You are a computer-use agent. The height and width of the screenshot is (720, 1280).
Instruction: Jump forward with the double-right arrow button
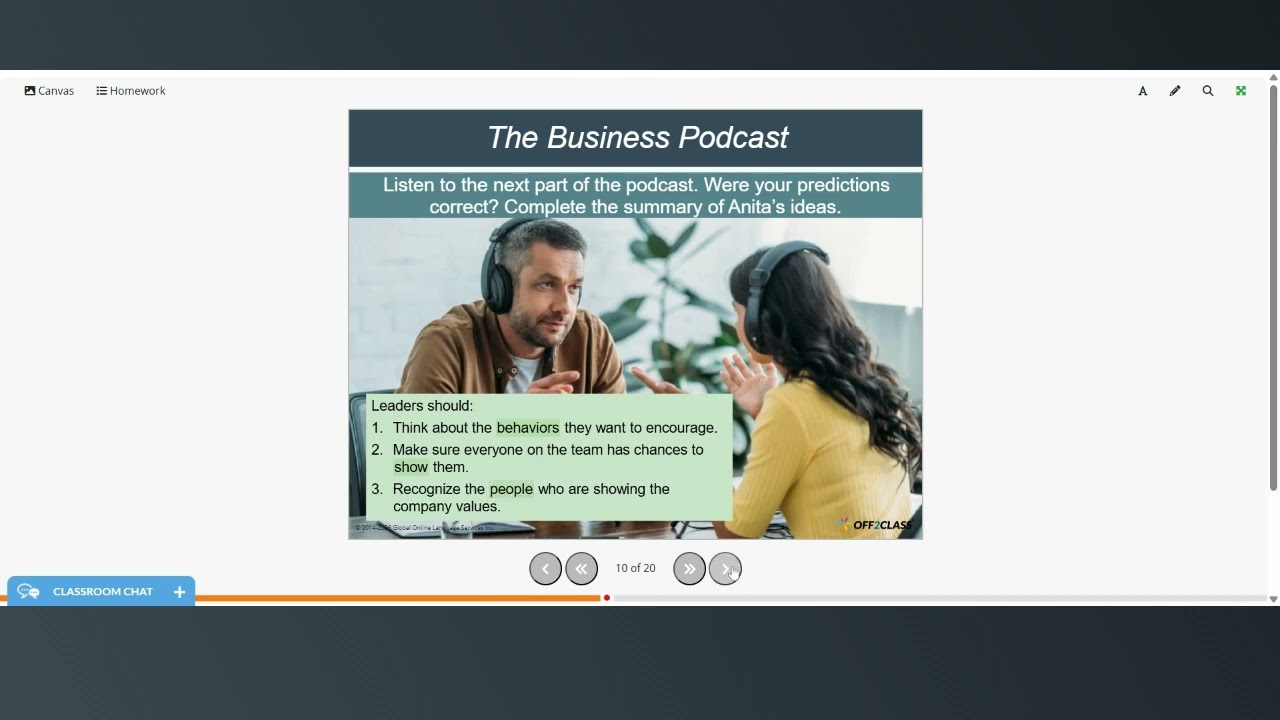(x=689, y=568)
